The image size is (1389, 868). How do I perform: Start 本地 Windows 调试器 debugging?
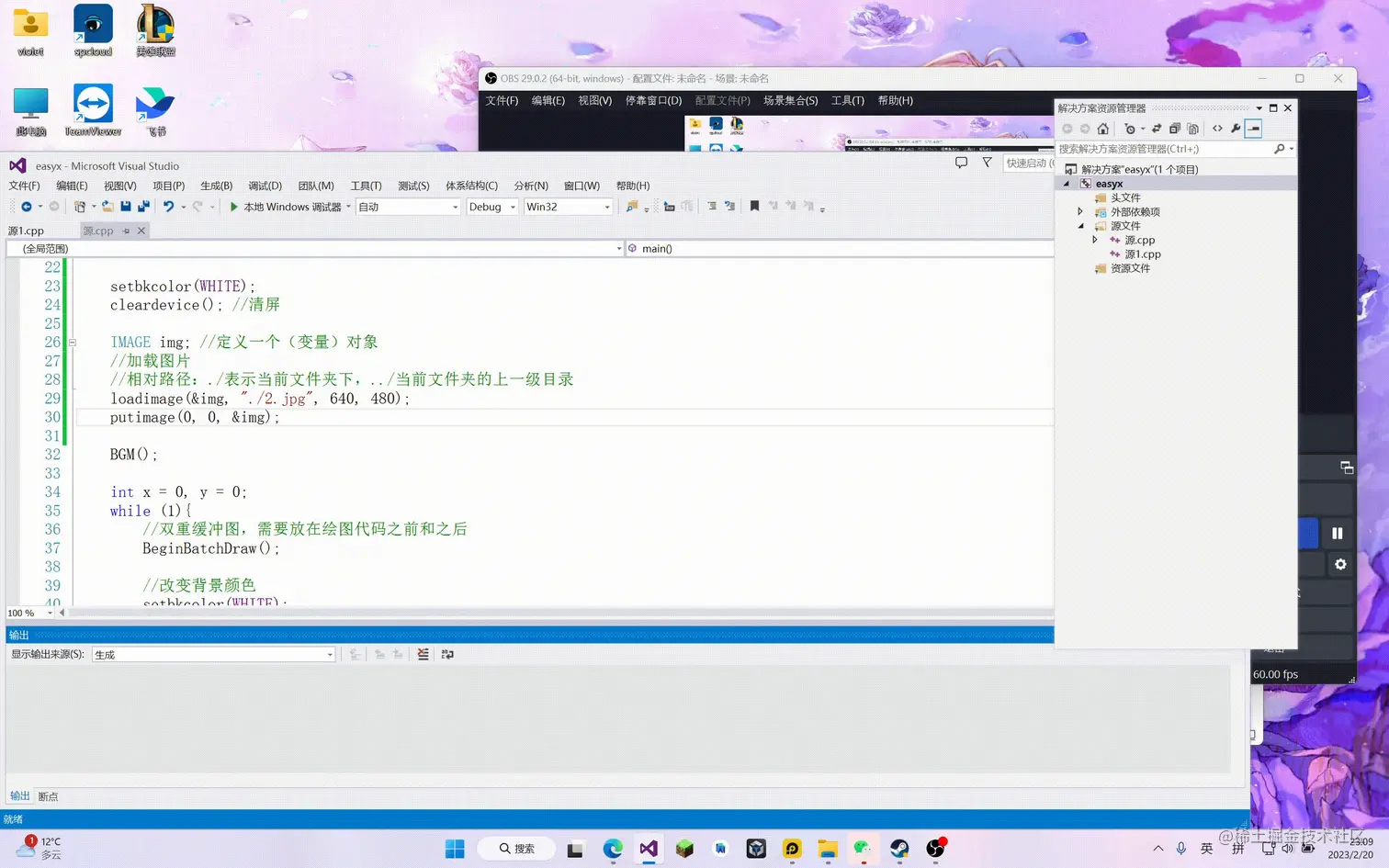click(288, 206)
